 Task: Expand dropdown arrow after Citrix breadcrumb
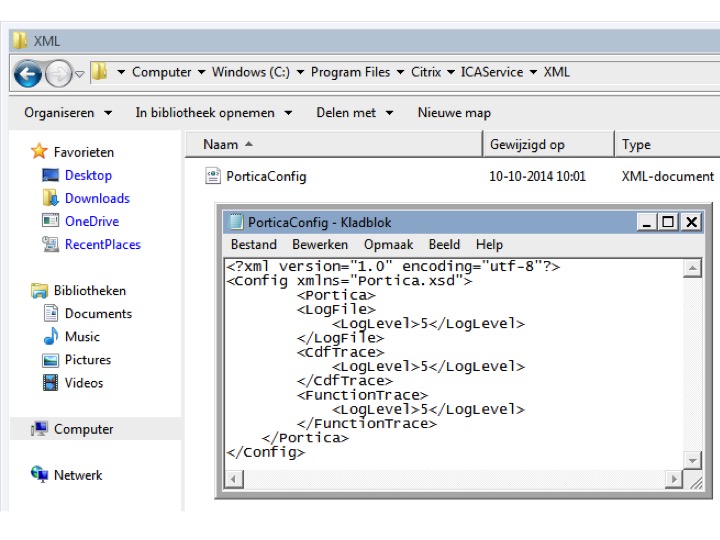[x=451, y=72]
